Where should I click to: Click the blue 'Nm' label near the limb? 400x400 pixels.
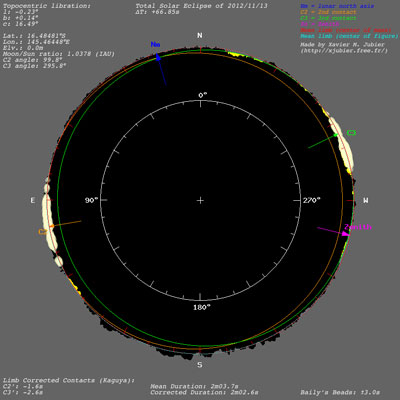155,44
